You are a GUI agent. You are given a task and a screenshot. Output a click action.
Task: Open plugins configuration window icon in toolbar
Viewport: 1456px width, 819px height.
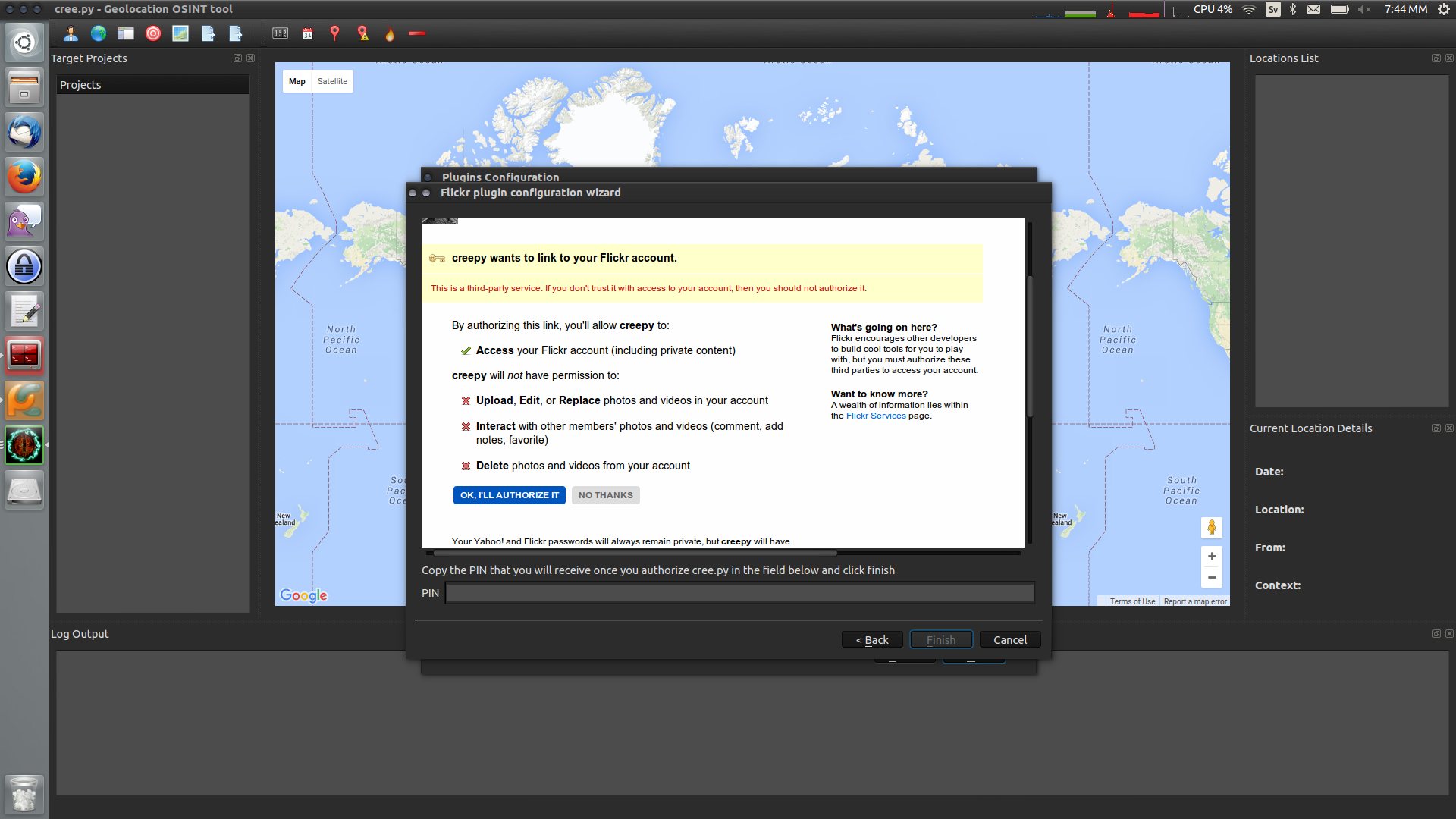[126, 33]
